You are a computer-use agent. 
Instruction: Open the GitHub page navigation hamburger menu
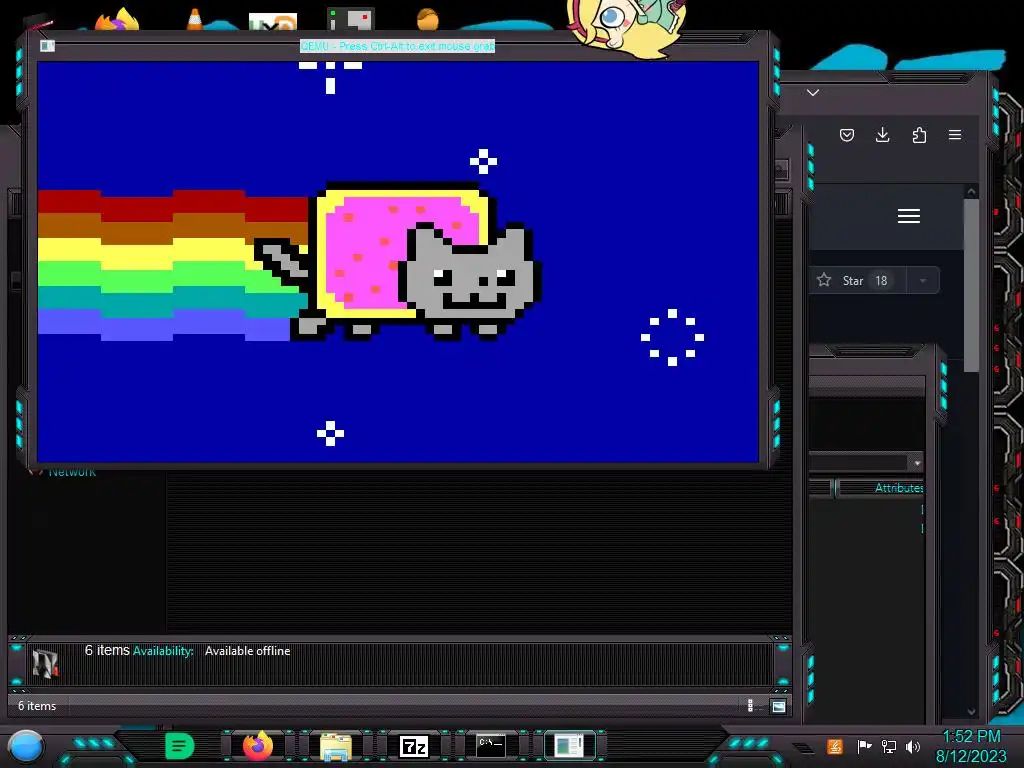[x=908, y=216]
